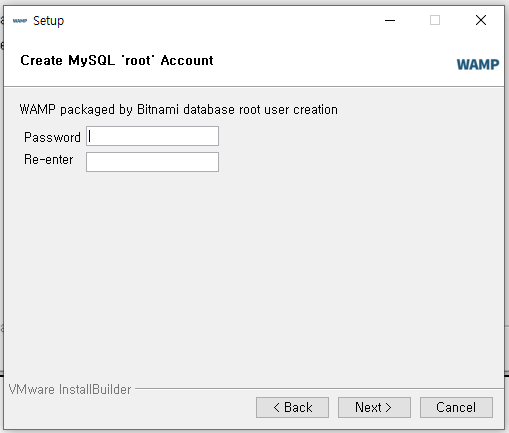
Task: Click the Bitnami database root user description
Action: 179,110
